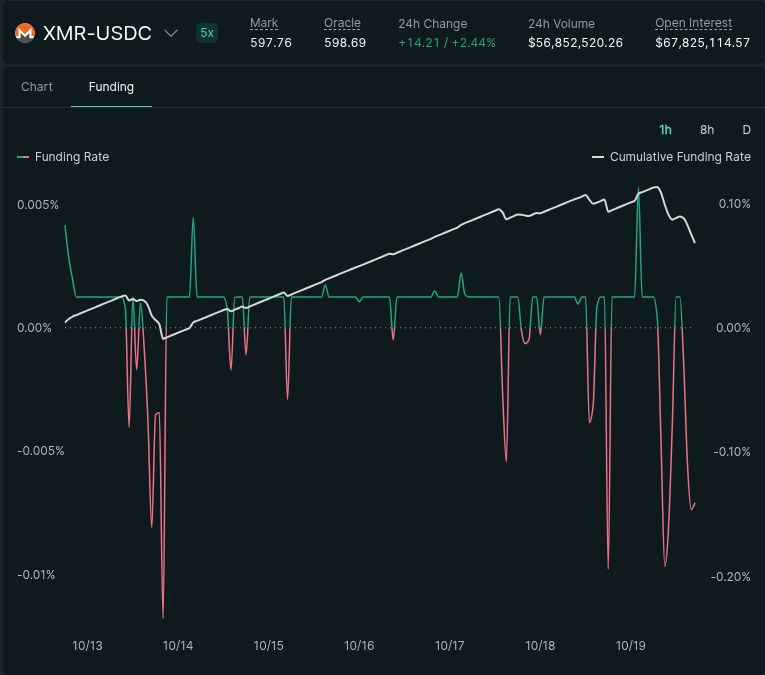Click the 10/19 date label on x-axis
The height and width of the screenshot is (675, 765).
630,646
